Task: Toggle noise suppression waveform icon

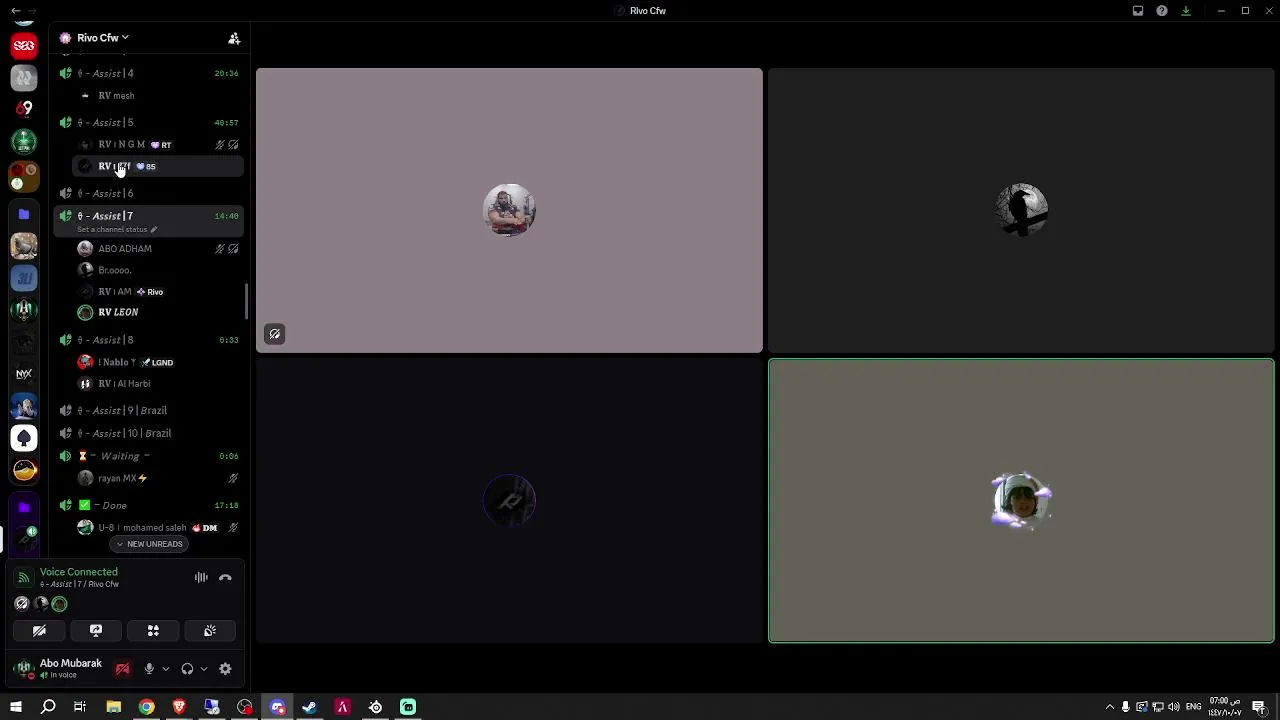Action: click(201, 578)
